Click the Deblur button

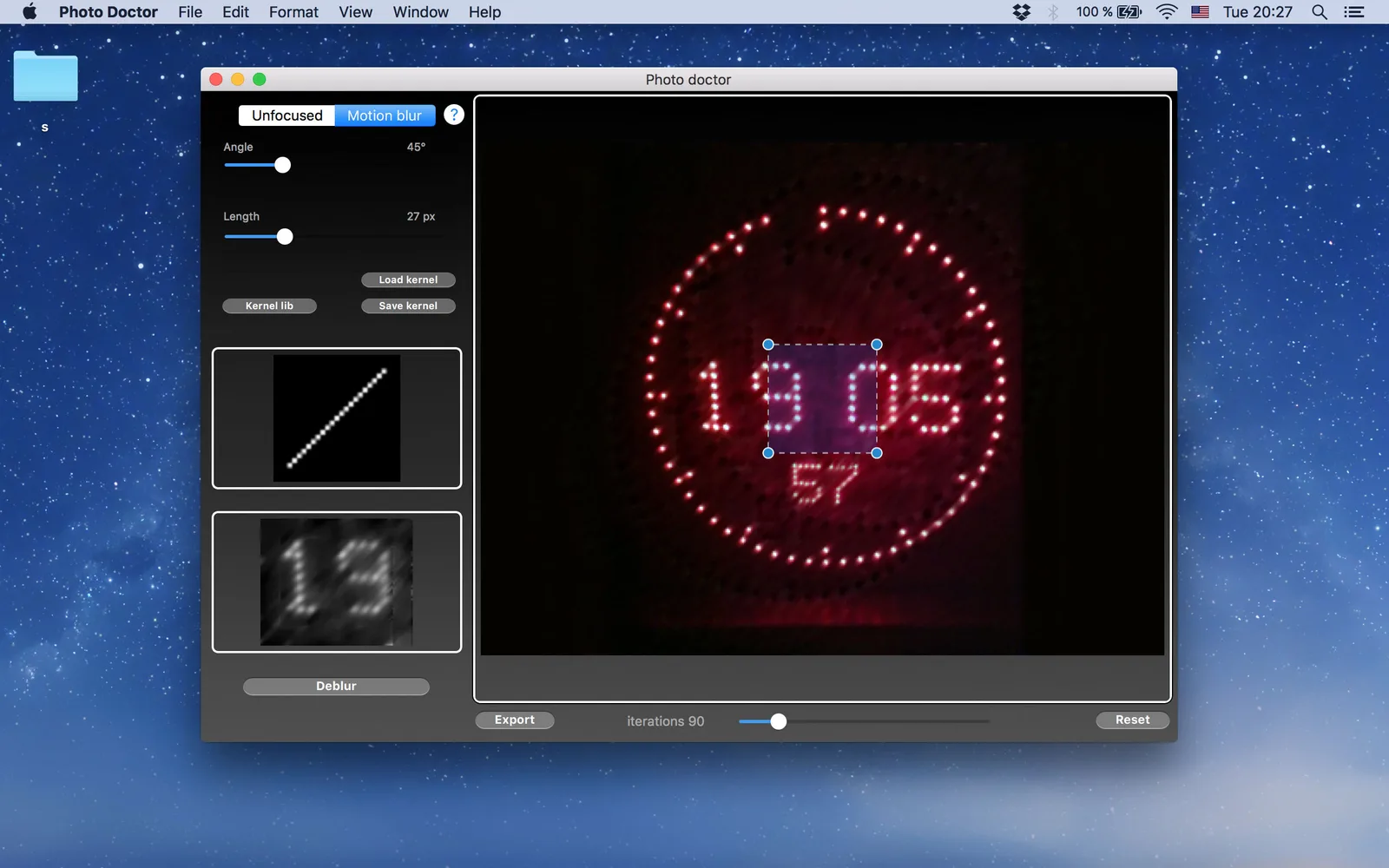336,686
